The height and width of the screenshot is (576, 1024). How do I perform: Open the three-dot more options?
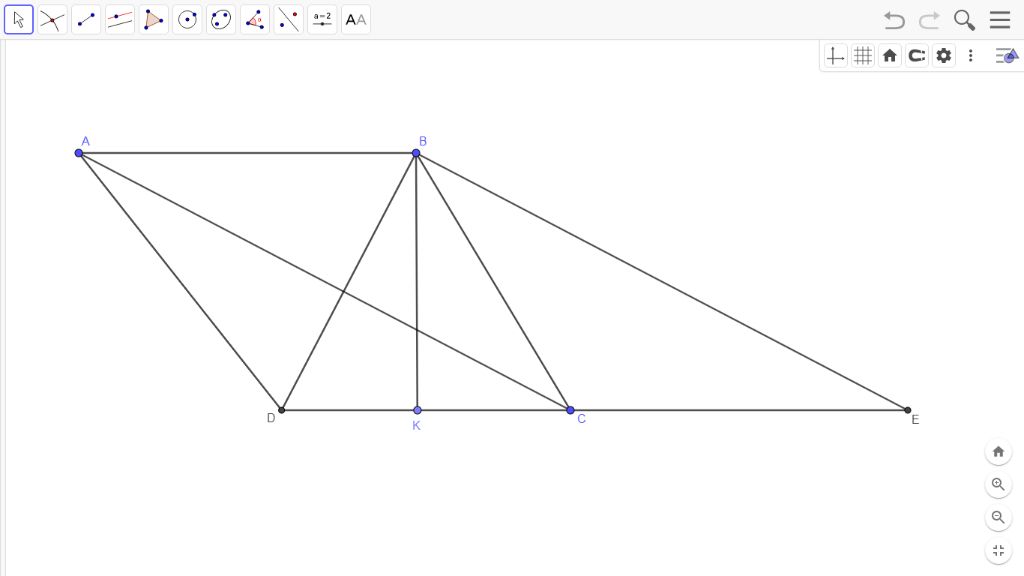[970, 56]
